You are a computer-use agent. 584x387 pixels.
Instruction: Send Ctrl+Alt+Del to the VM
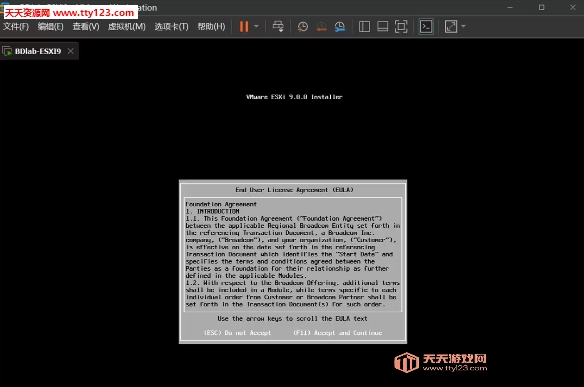pyautogui.click(x=278, y=26)
